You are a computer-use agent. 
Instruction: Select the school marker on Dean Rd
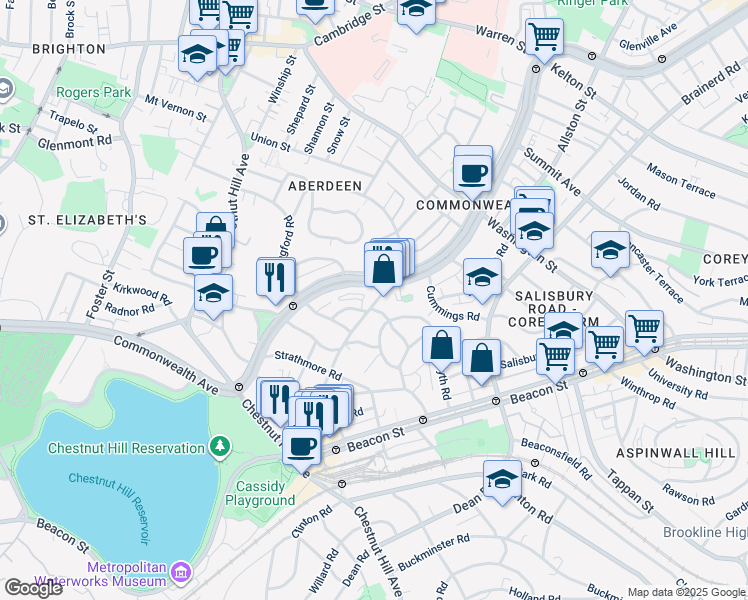point(502,481)
